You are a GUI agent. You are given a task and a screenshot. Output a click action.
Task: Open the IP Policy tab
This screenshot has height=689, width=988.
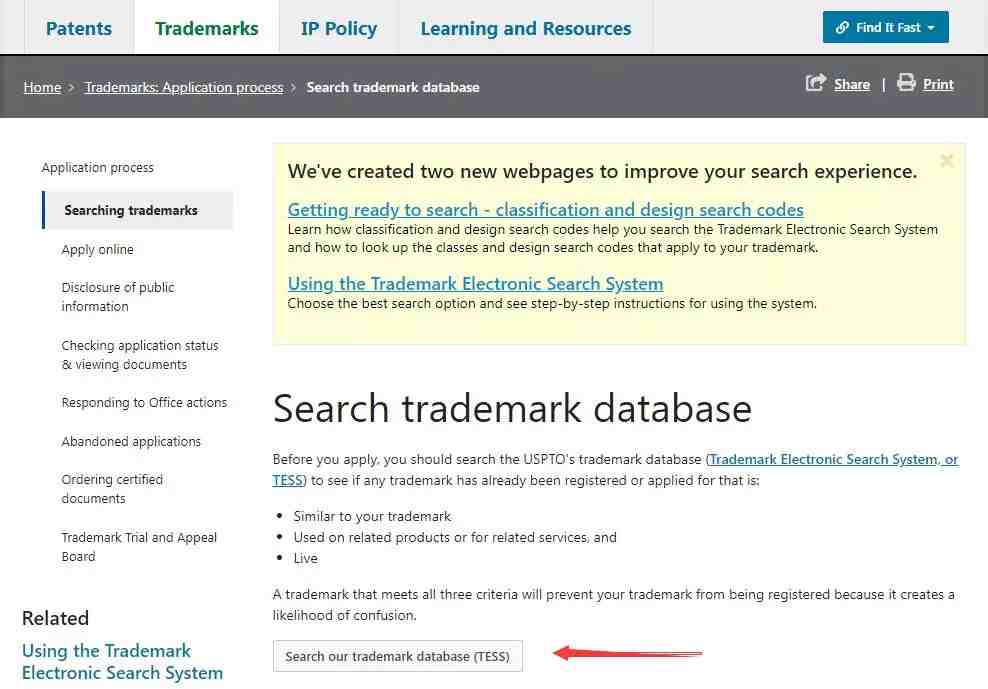(338, 28)
